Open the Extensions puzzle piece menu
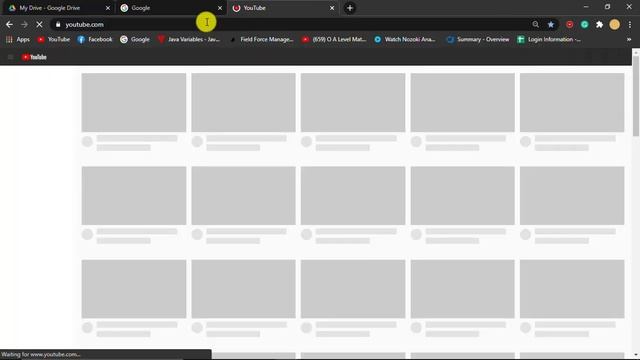The image size is (640, 360). click(x=599, y=24)
